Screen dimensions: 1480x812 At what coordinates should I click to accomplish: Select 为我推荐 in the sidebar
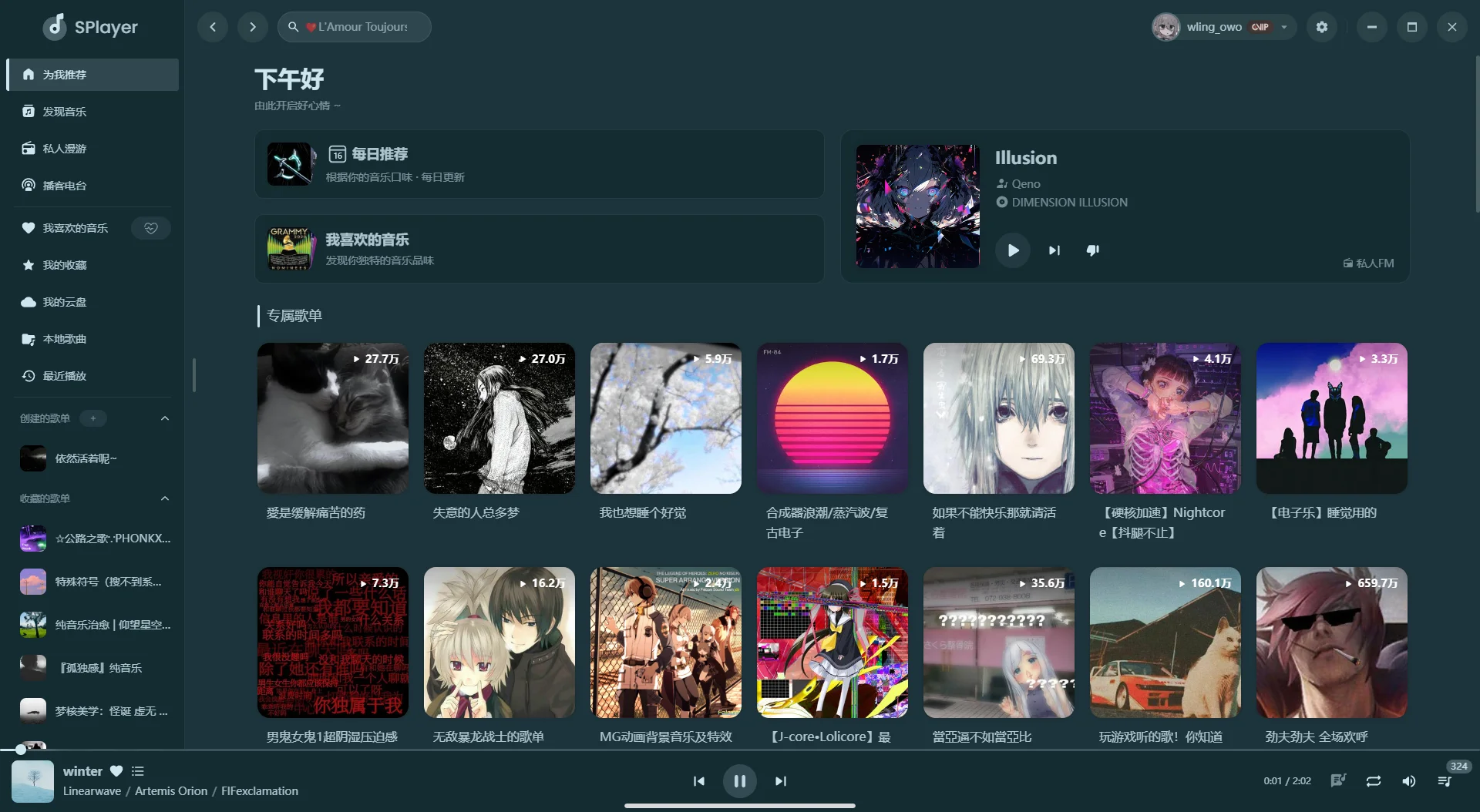coord(92,75)
